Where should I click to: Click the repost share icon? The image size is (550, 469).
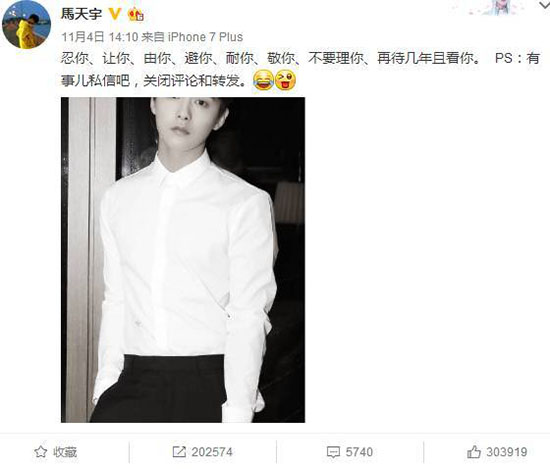179,452
